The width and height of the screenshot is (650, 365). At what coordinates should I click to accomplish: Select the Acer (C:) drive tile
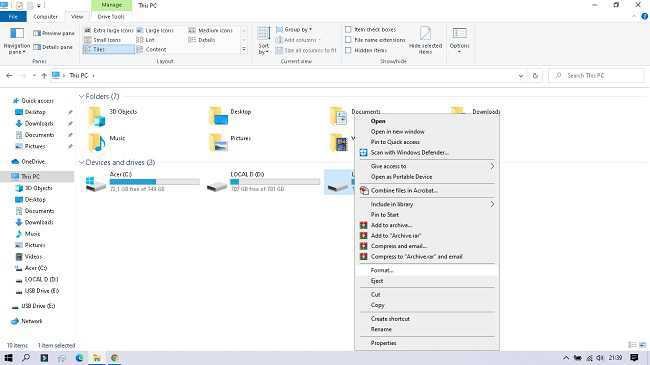pos(141,182)
